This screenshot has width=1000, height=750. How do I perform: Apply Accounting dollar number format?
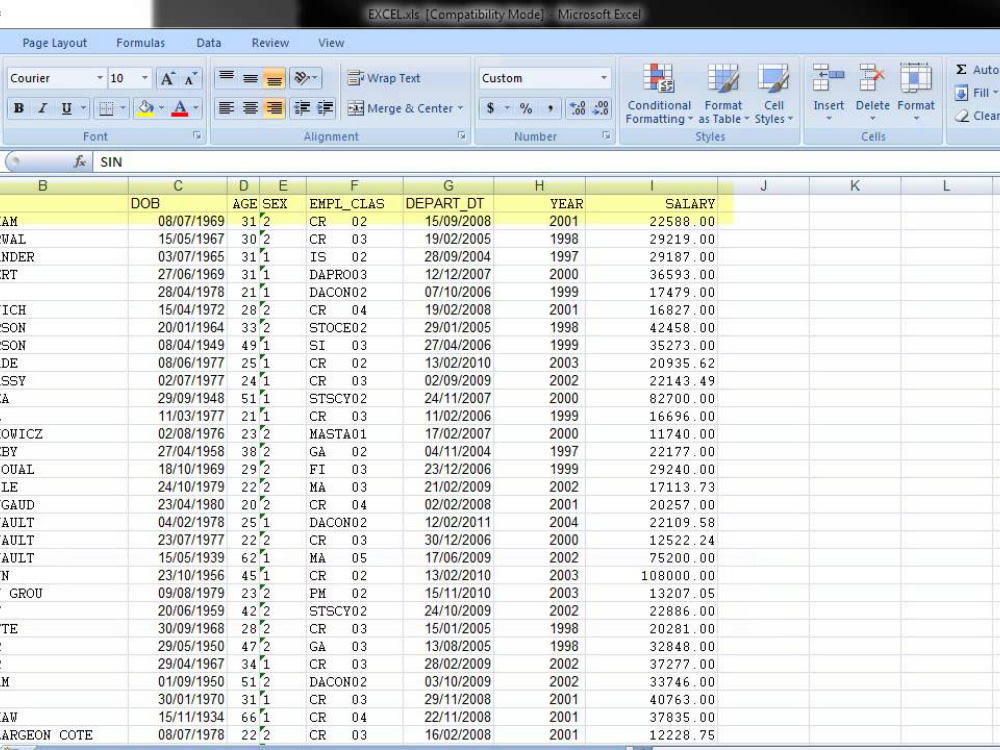pos(490,108)
